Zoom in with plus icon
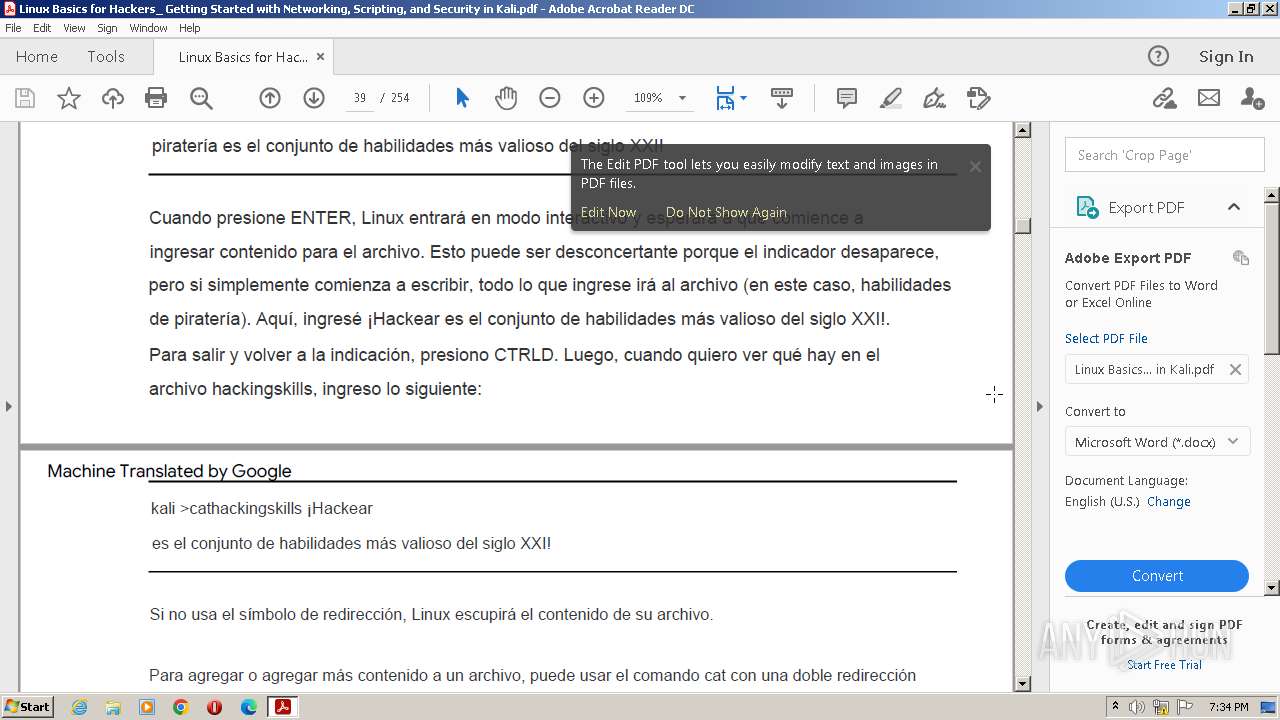Viewport: 1280px width, 720px height. coord(594,98)
